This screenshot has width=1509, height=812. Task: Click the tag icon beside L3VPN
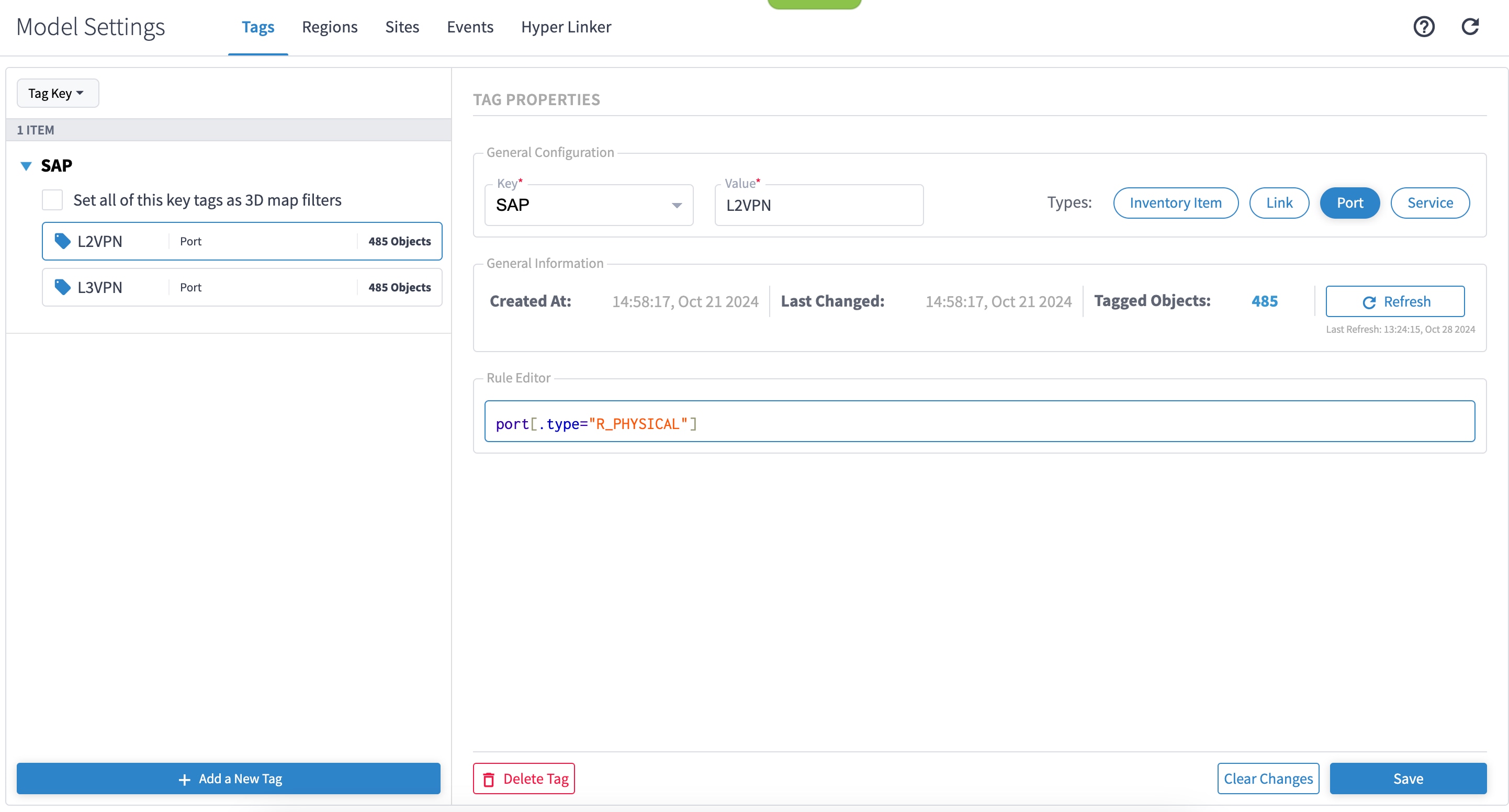(62, 287)
